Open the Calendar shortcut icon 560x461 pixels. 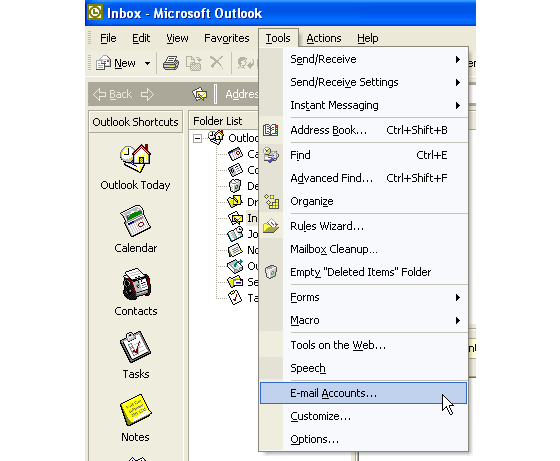point(135,221)
